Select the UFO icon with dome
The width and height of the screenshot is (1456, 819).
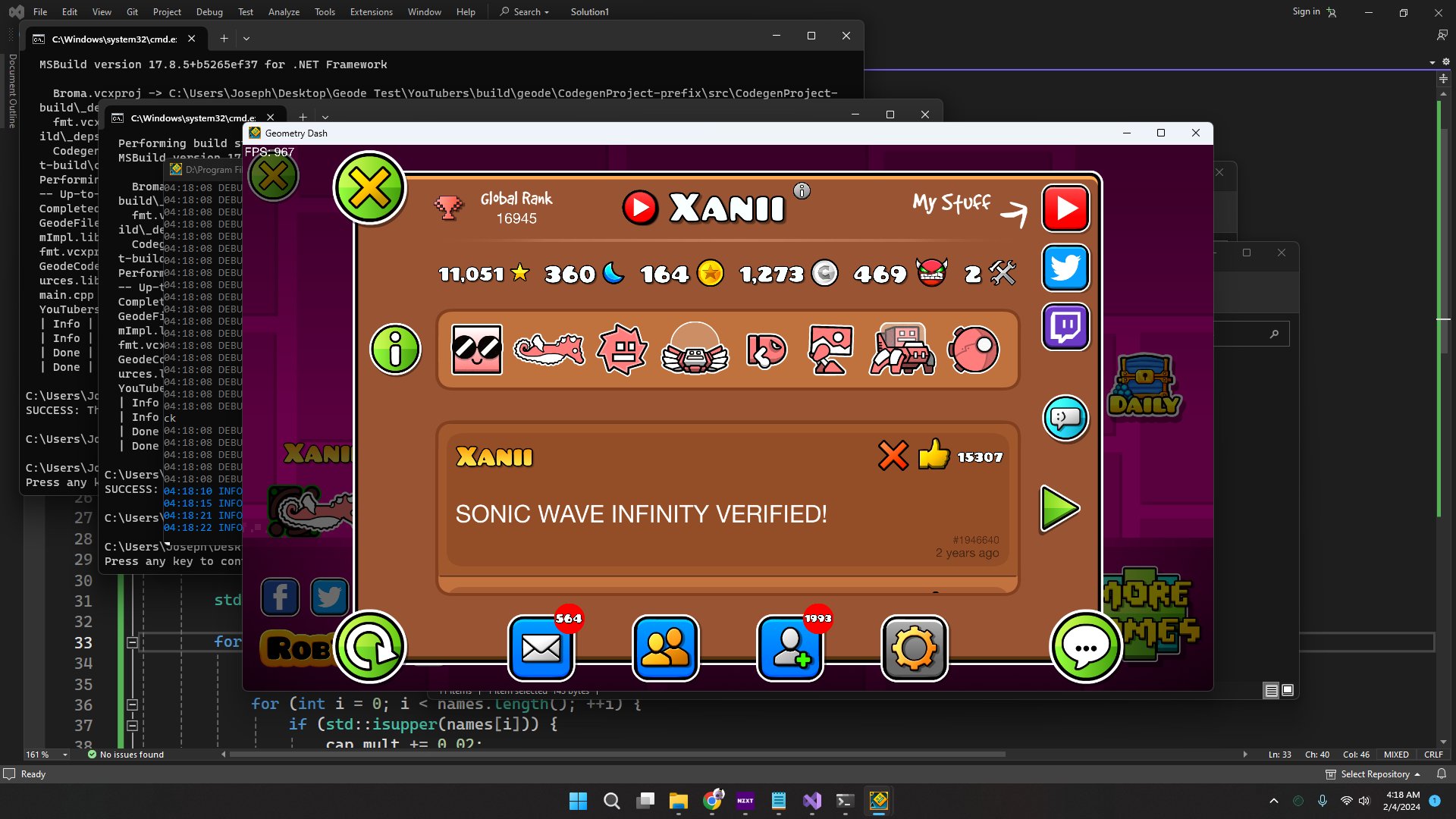pos(695,348)
